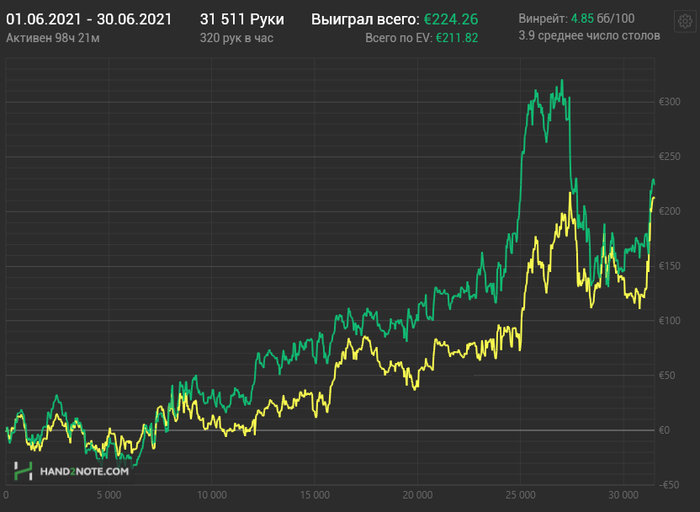Click the 30 000 x-axis label
This screenshot has height=512, width=700.
[x=623, y=495]
